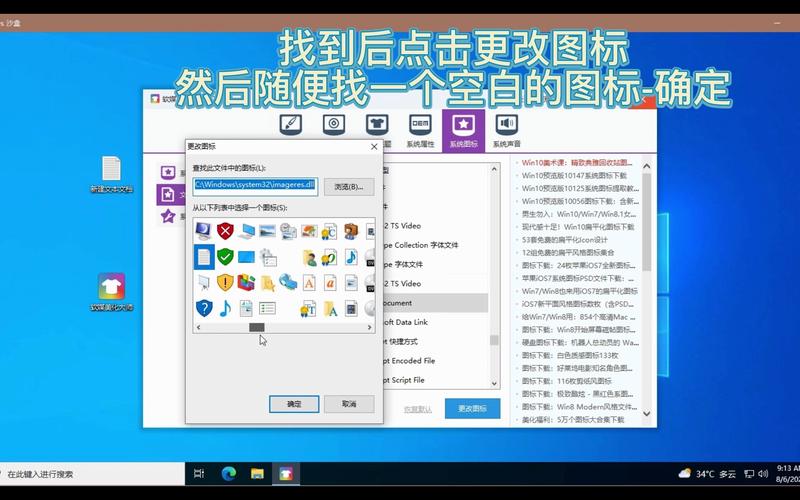
Task: Open the OEM 系统属性 tab
Action: (420, 131)
